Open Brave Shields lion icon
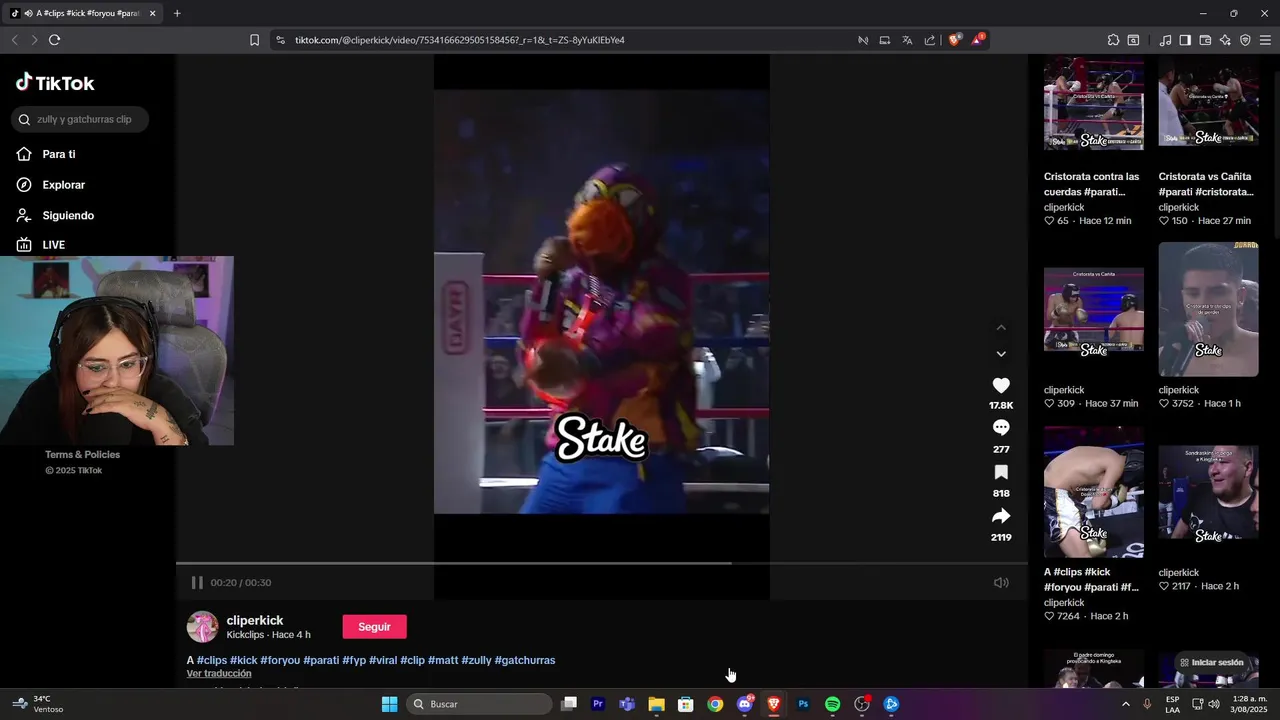Screen dimensions: 1280x720 955,40
